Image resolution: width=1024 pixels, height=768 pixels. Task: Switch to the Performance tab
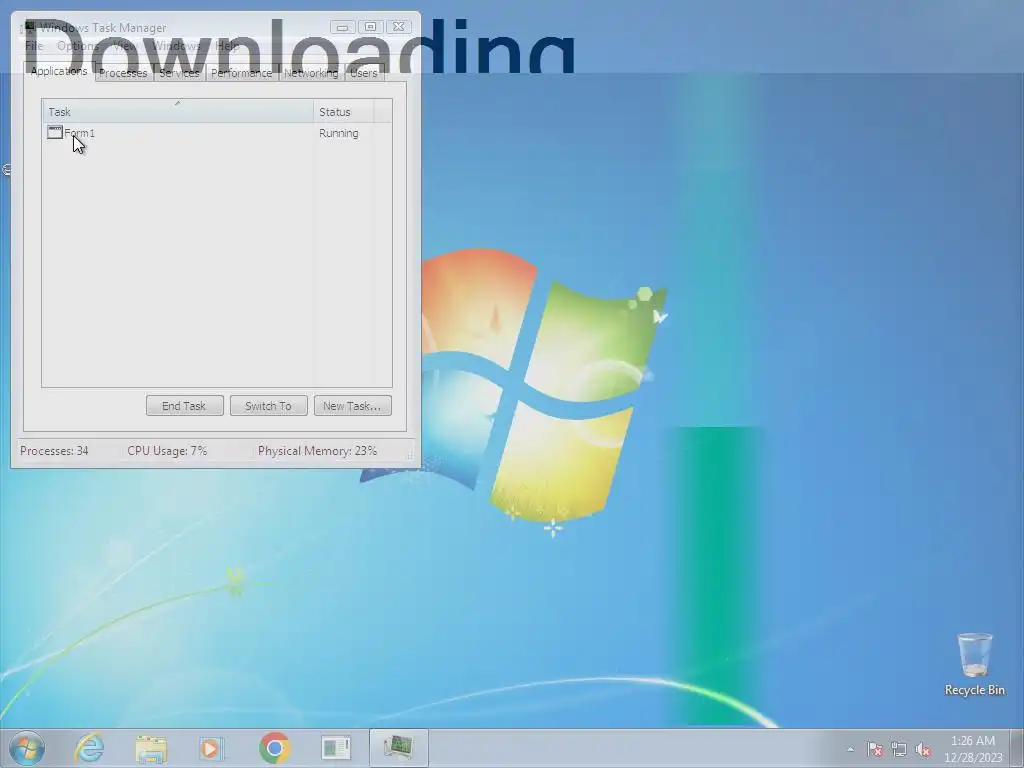point(241,73)
